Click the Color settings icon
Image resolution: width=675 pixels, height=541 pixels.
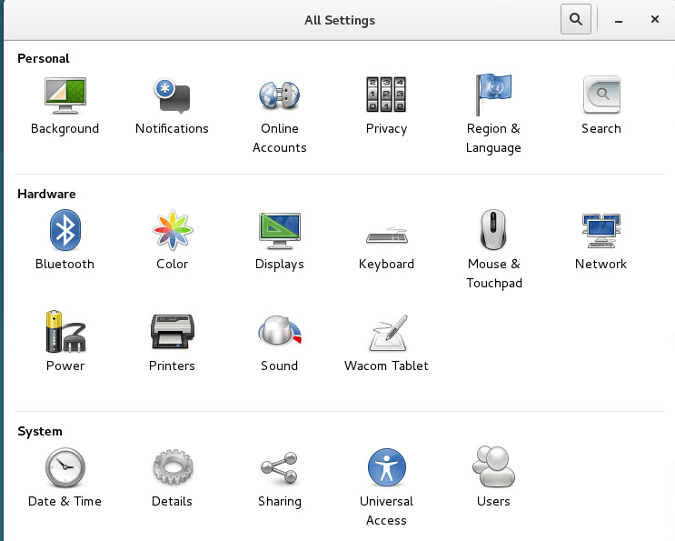(x=172, y=232)
